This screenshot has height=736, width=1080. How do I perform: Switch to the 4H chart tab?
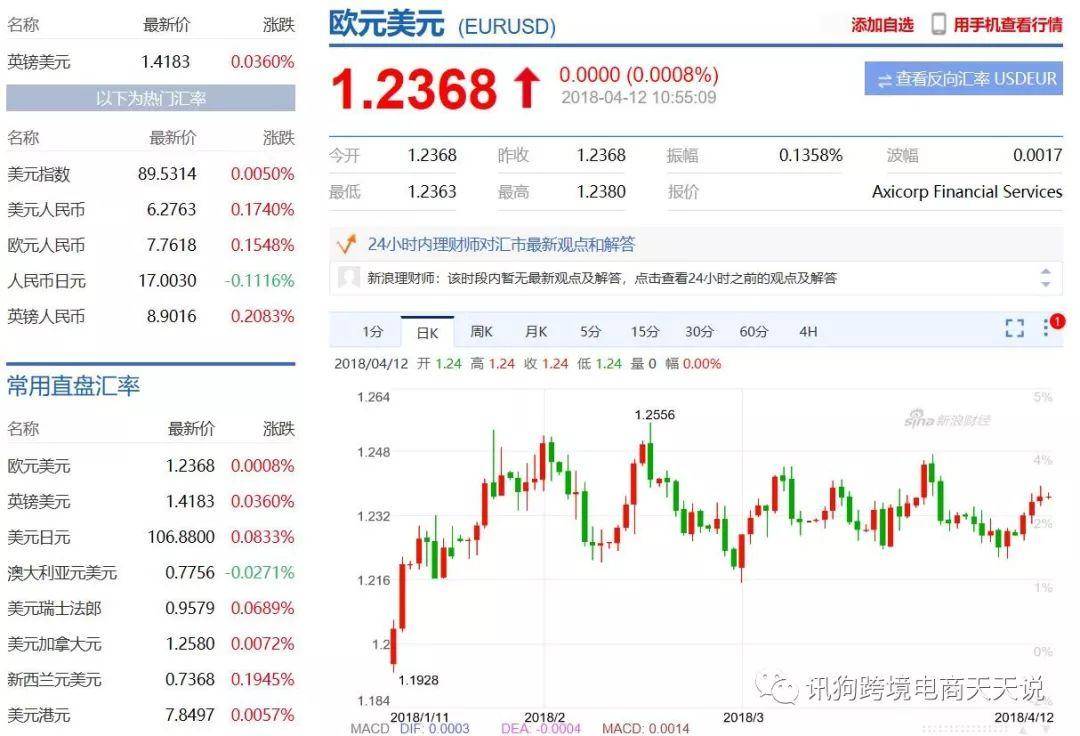click(808, 331)
